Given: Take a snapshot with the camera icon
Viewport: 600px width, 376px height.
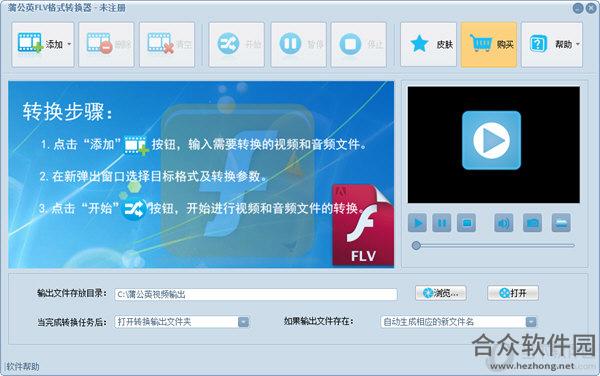Looking at the screenshot, I should click(532, 223).
